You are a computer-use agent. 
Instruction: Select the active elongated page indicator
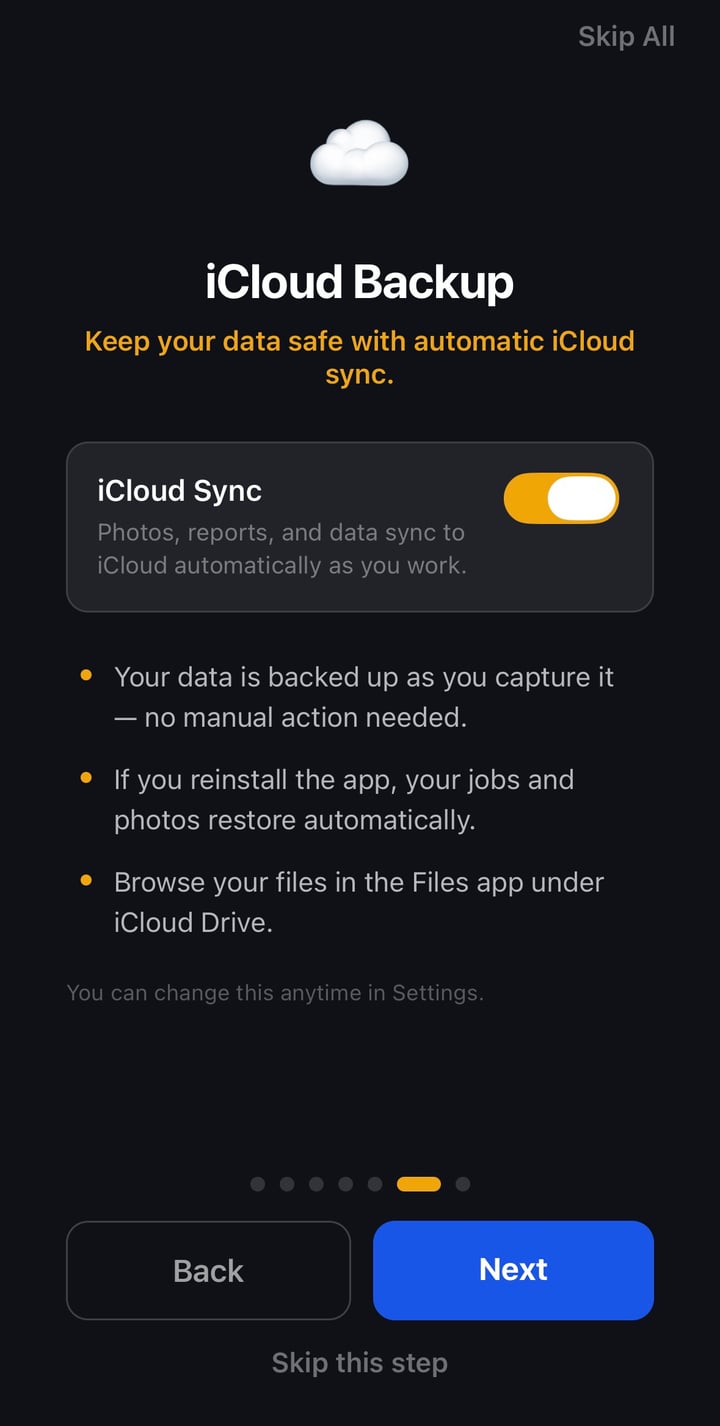point(418,1183)
